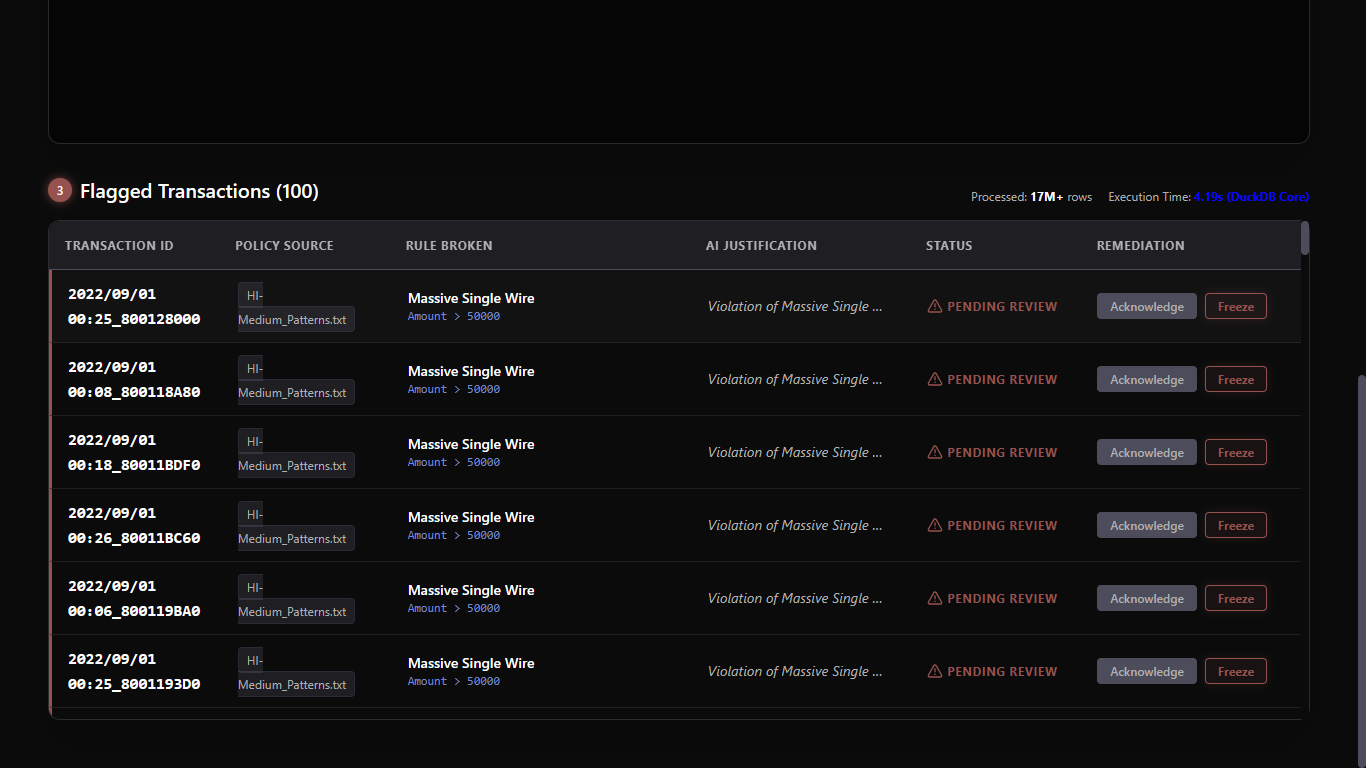
Task: Click the step 3 badge beside Flagged Transactions
Action: click(60, 190)
